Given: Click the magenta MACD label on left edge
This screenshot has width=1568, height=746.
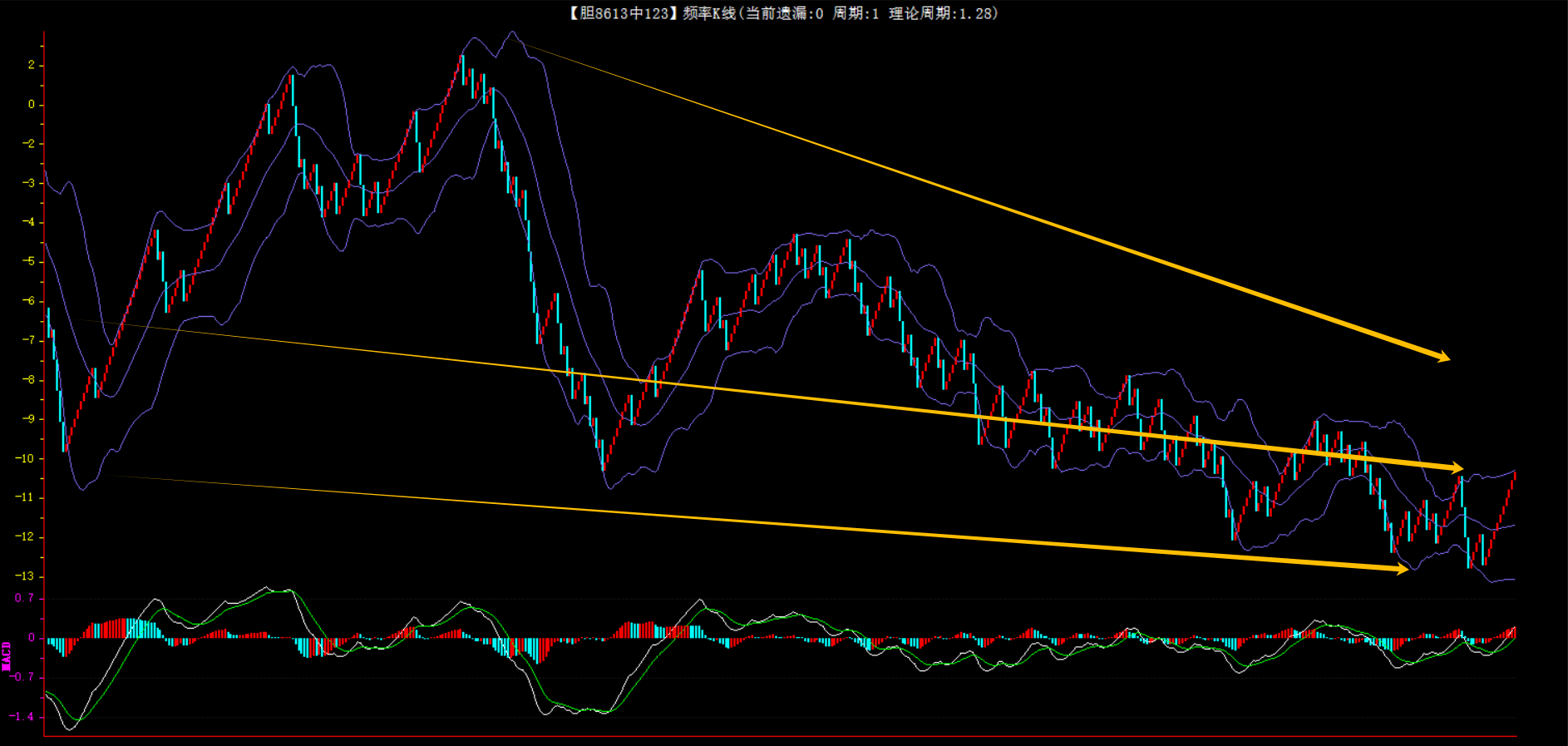Looking at the screenshot, I should click(x=7, y=655).
